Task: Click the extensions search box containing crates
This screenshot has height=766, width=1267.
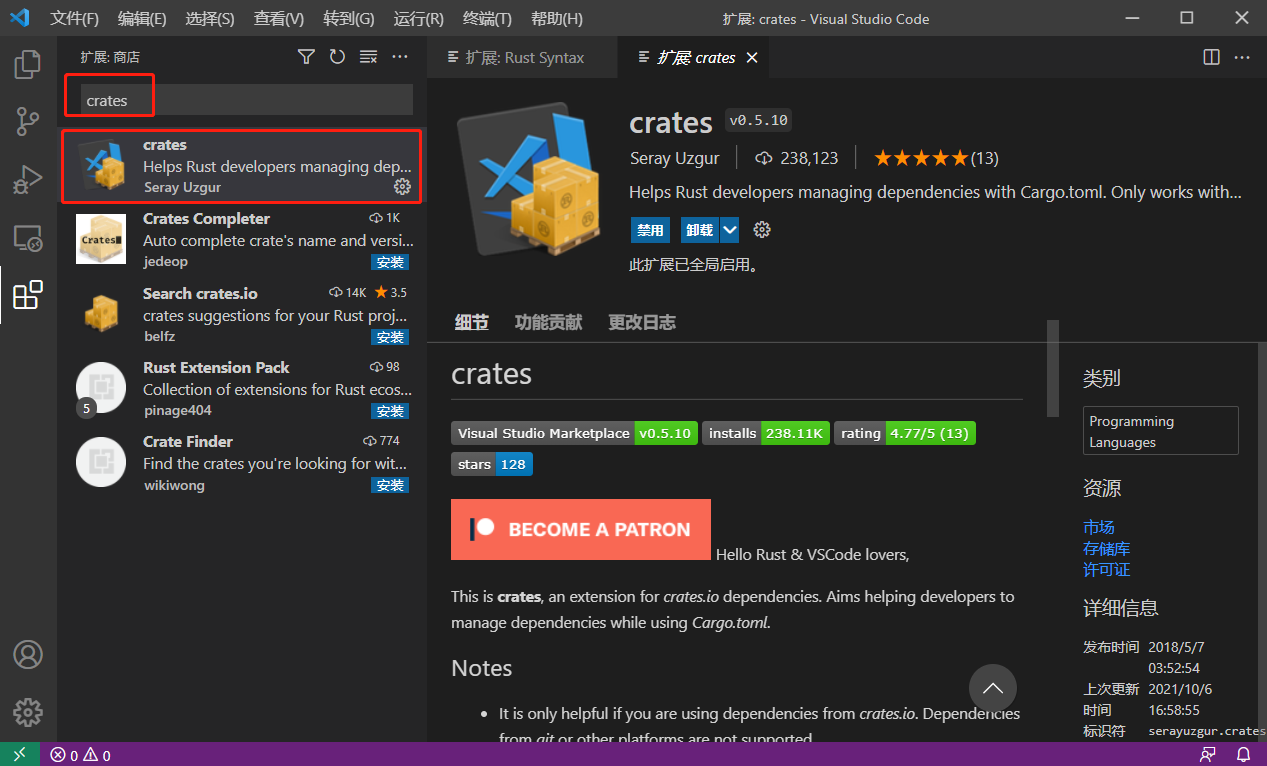Action: tap(246, 100)
